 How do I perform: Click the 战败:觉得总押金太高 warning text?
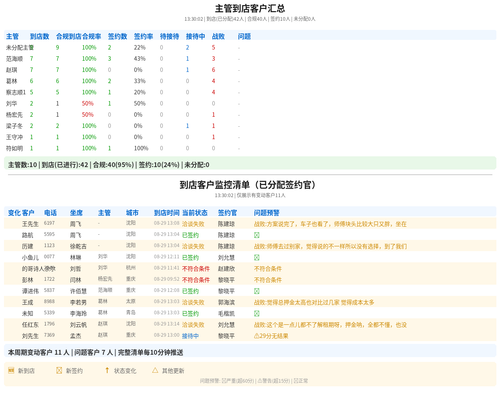point(314,302)
